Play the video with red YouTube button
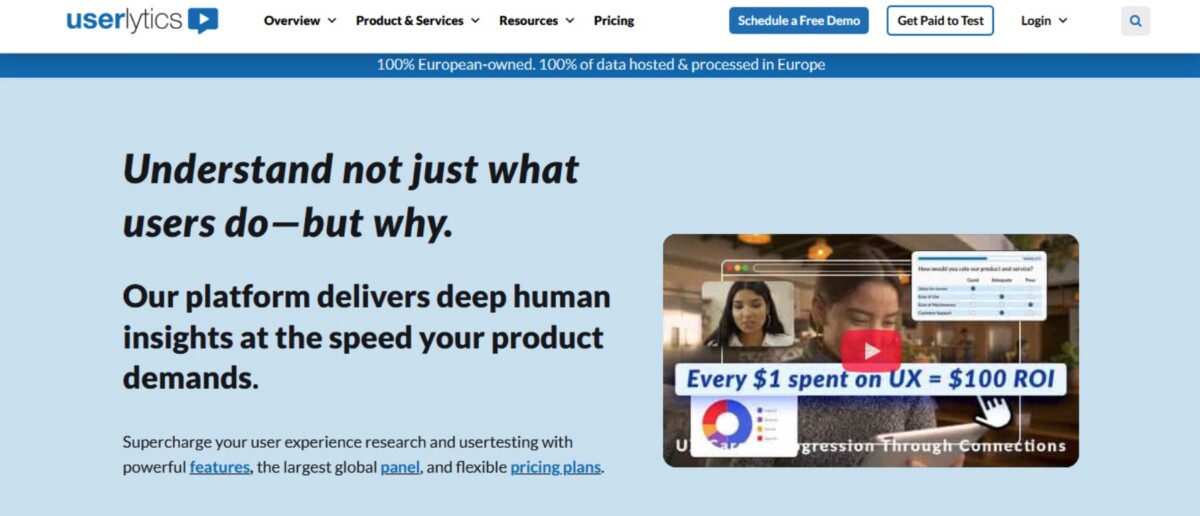This screenshot has height=516, width=1200. click(x=870, y=351)
